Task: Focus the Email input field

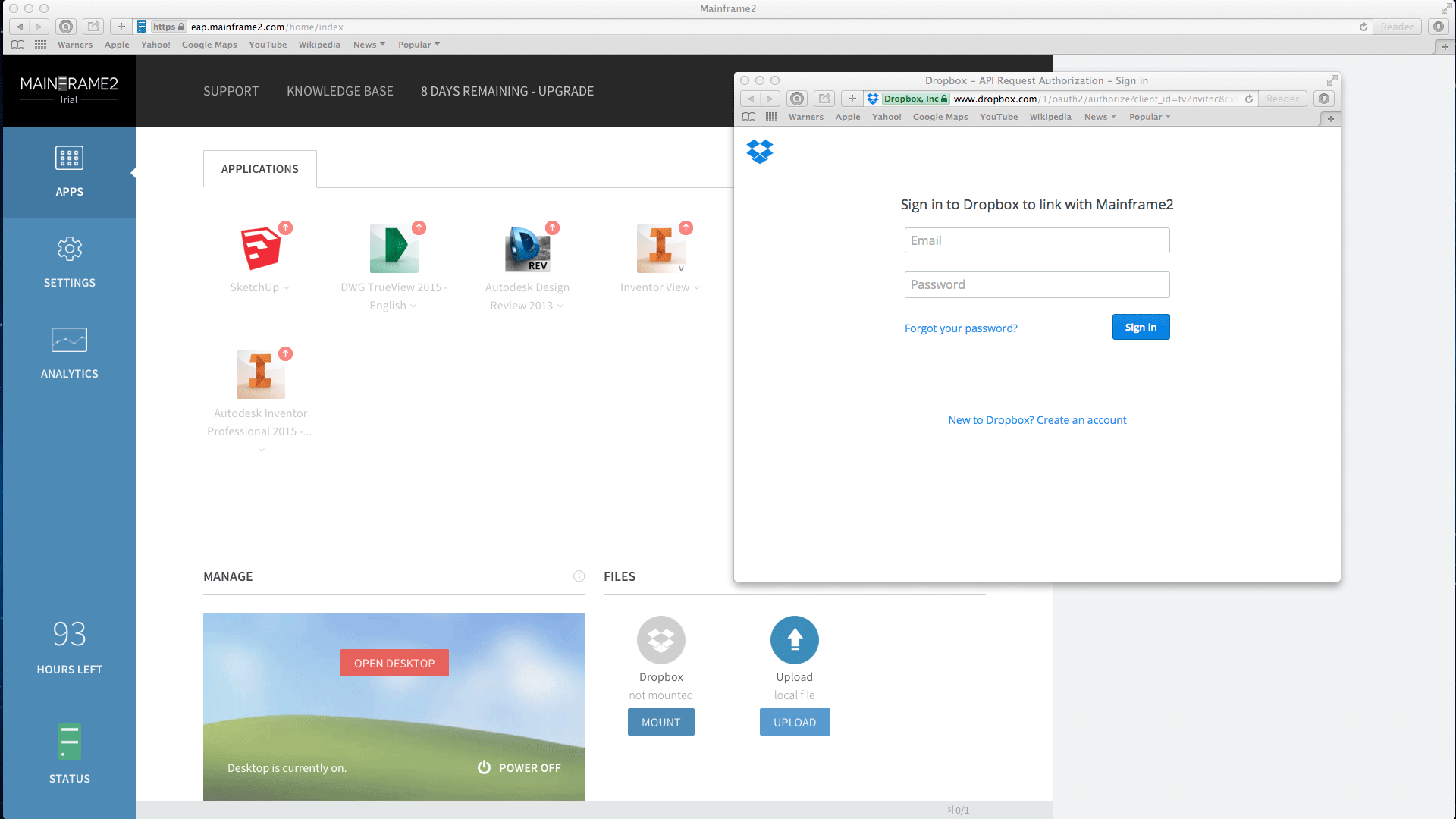Action: [1037, 240]
